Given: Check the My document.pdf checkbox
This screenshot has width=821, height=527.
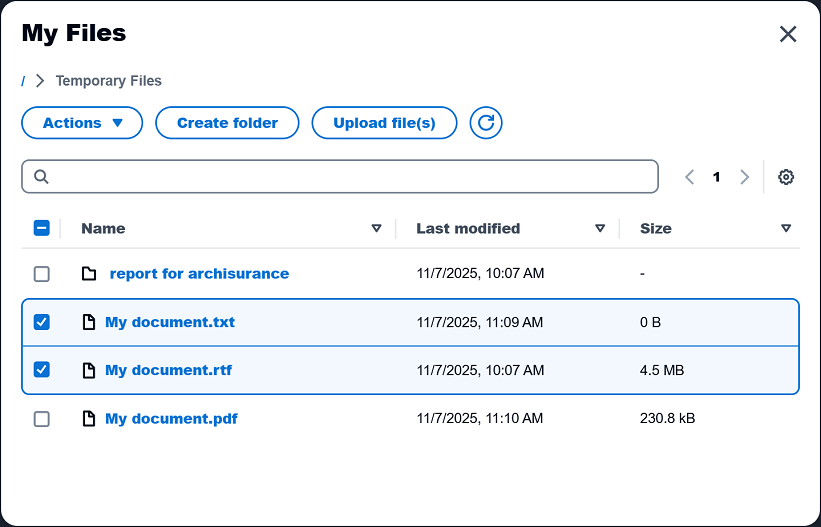Looking at the screenshot, I should [41, 419].
